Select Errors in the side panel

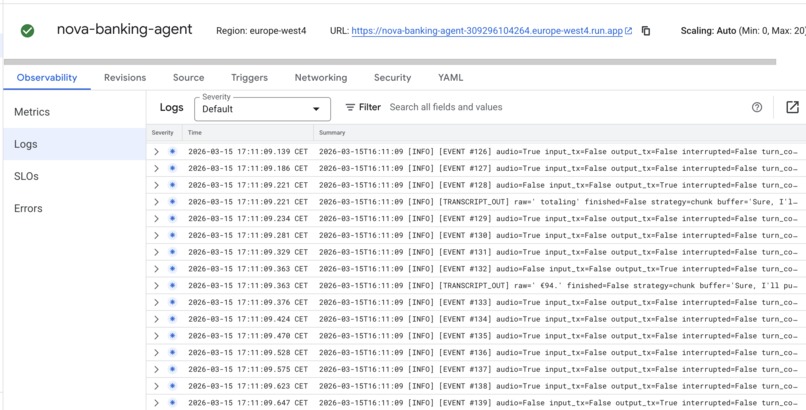point(75,209)
